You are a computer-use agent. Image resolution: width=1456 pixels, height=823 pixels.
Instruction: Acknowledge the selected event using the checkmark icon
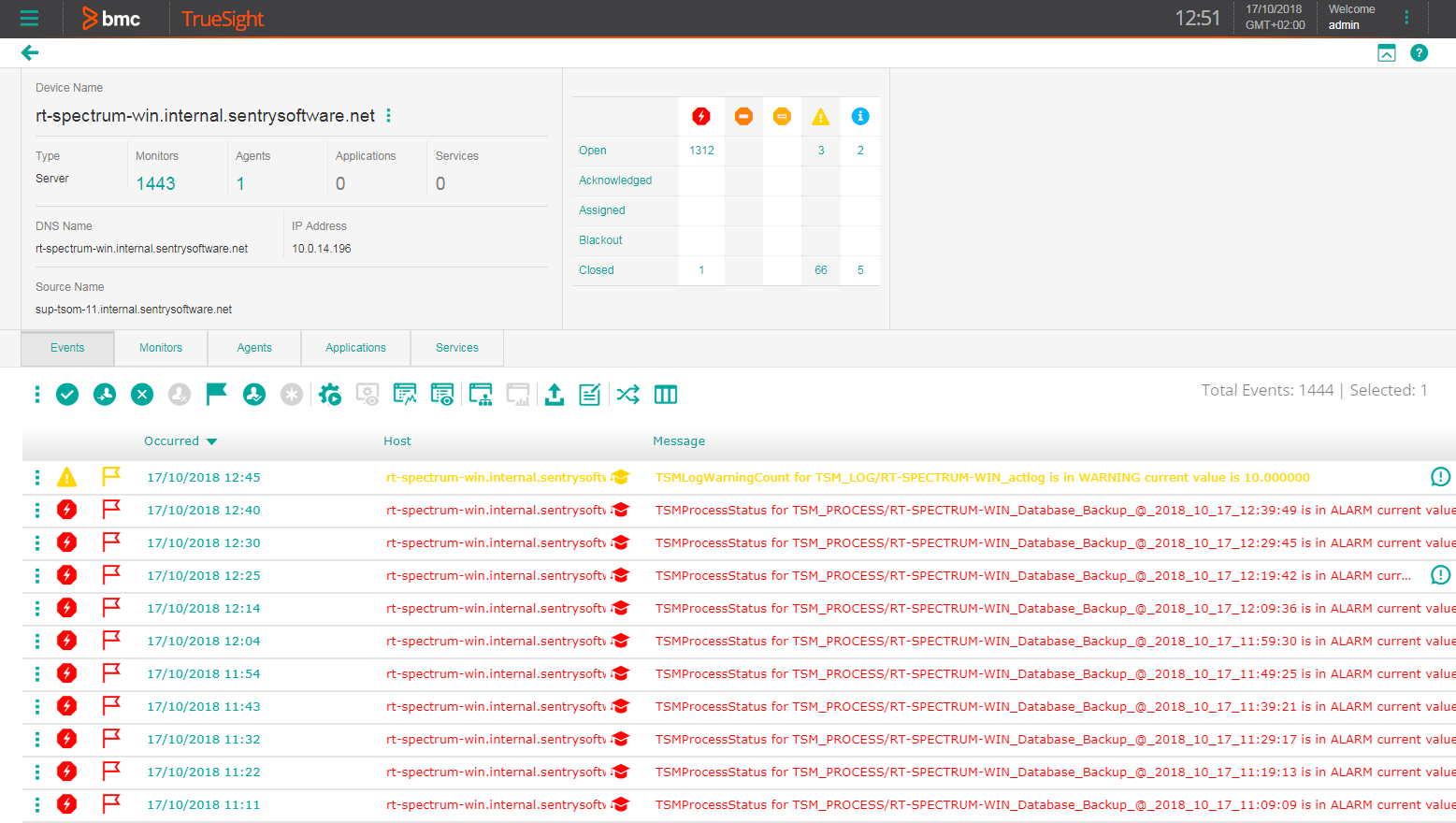coord(66,394)
